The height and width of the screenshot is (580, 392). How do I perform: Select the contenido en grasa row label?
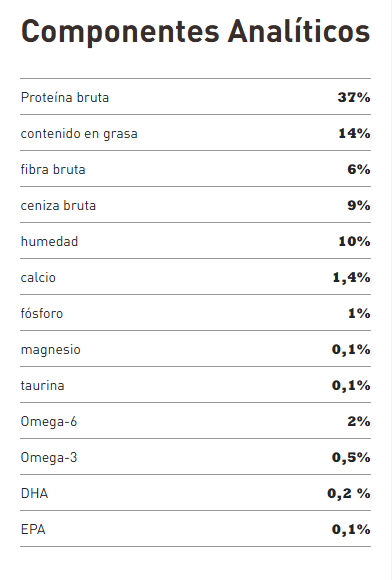pyautogui.click(x=79, y=134)
